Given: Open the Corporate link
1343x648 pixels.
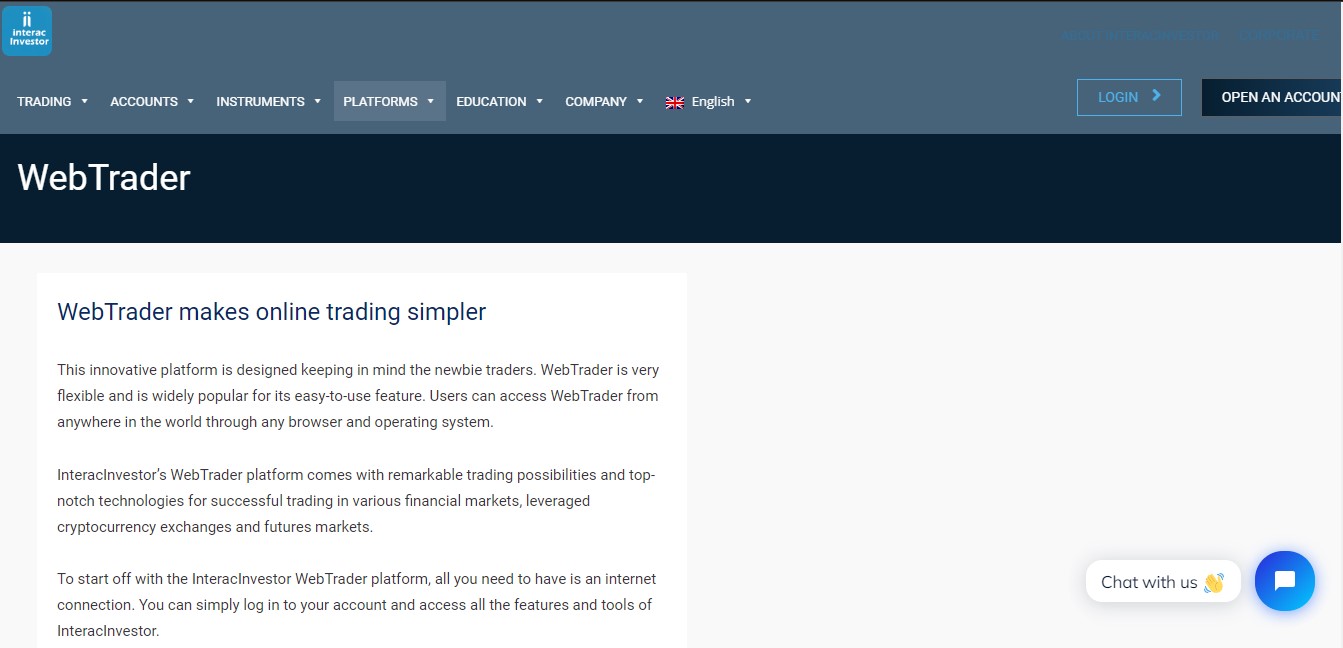Looking at the screenshot, I should 1279,35.
